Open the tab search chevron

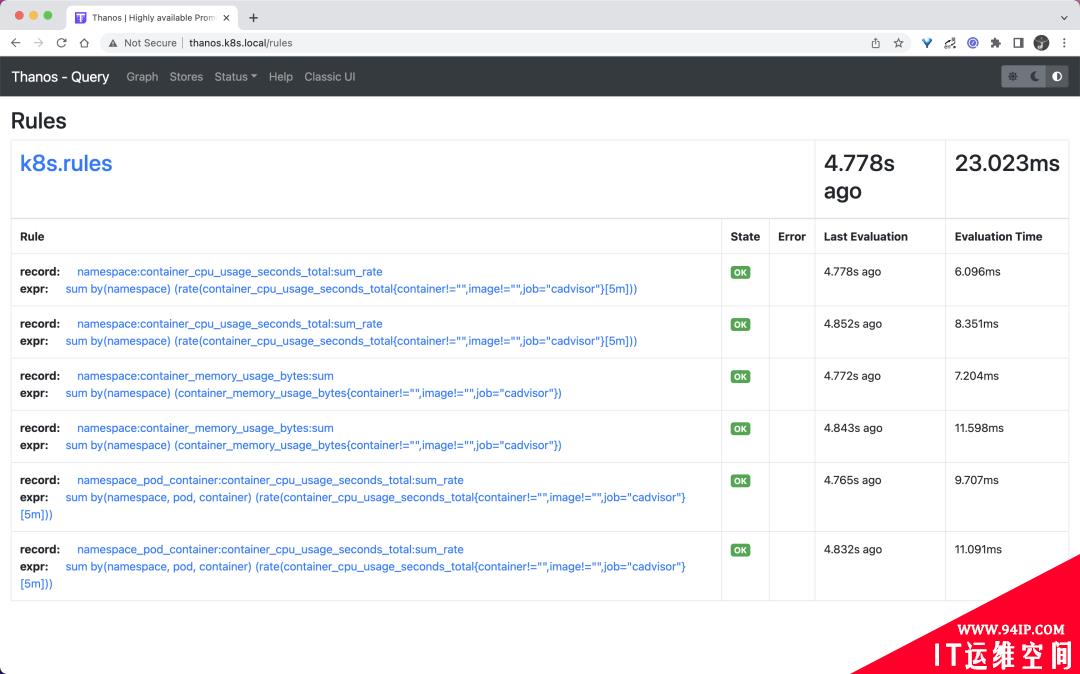coord(1064,18)
